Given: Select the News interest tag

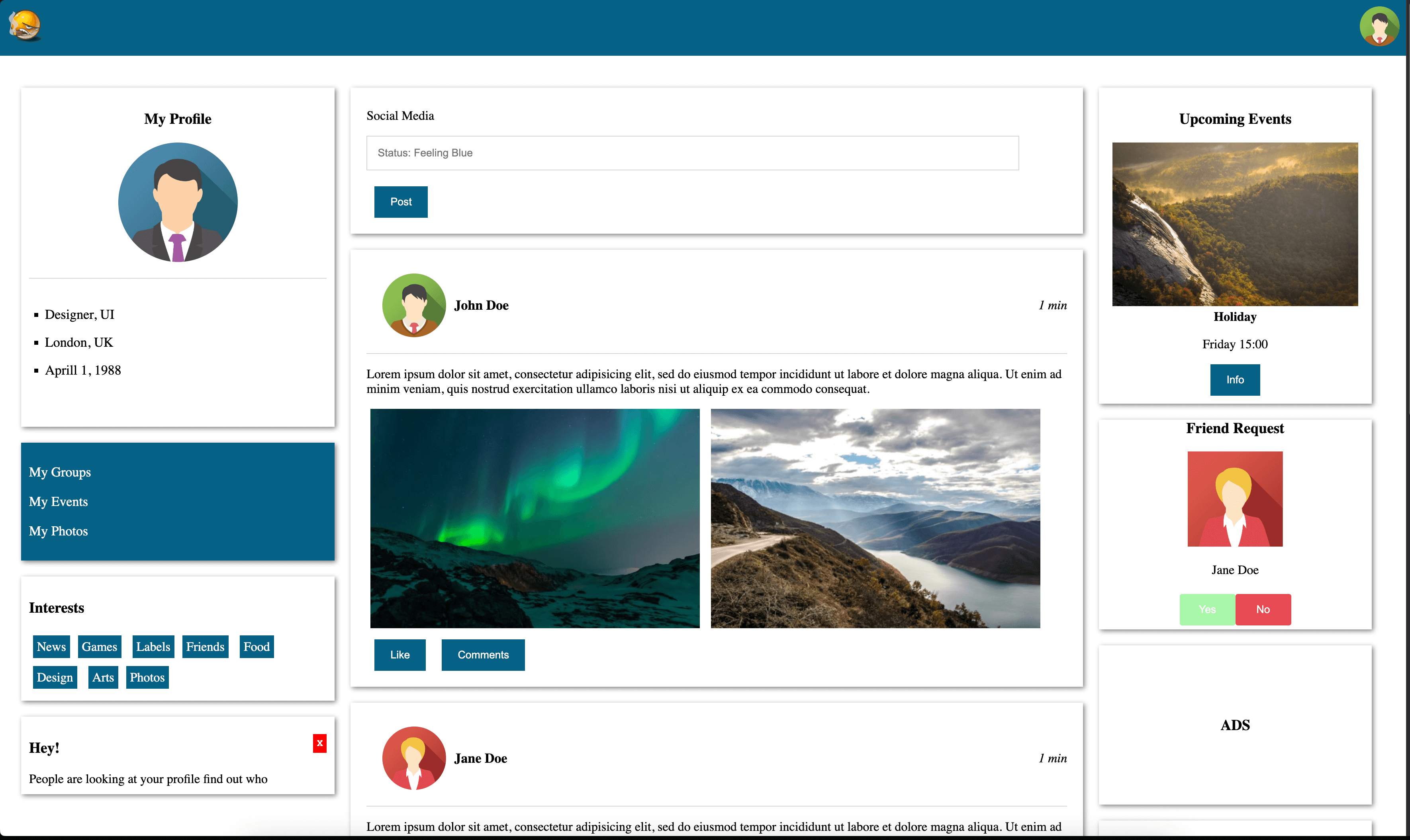Looking at the screenshot, I should point(51,647).
